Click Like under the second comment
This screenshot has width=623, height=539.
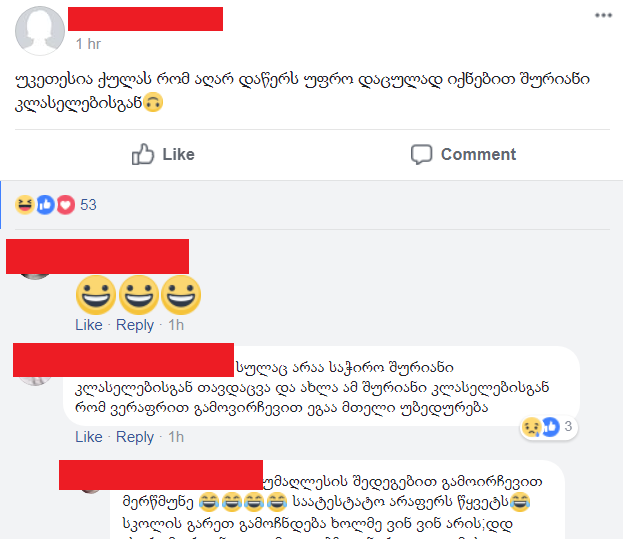point(89,437)
